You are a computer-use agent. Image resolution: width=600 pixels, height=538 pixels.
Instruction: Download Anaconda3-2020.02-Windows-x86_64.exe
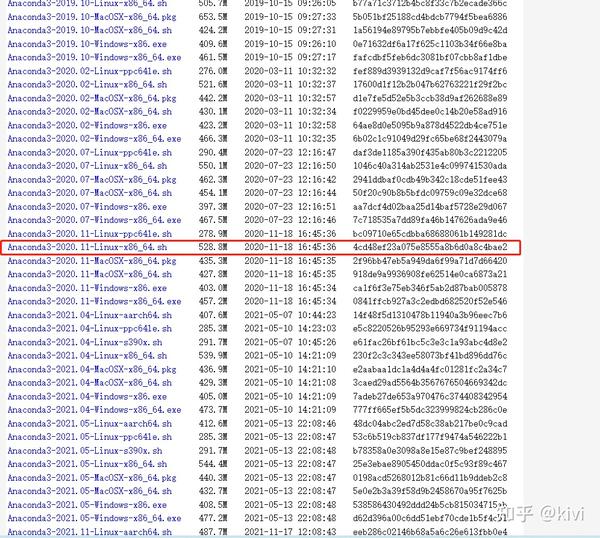point(94,139)
